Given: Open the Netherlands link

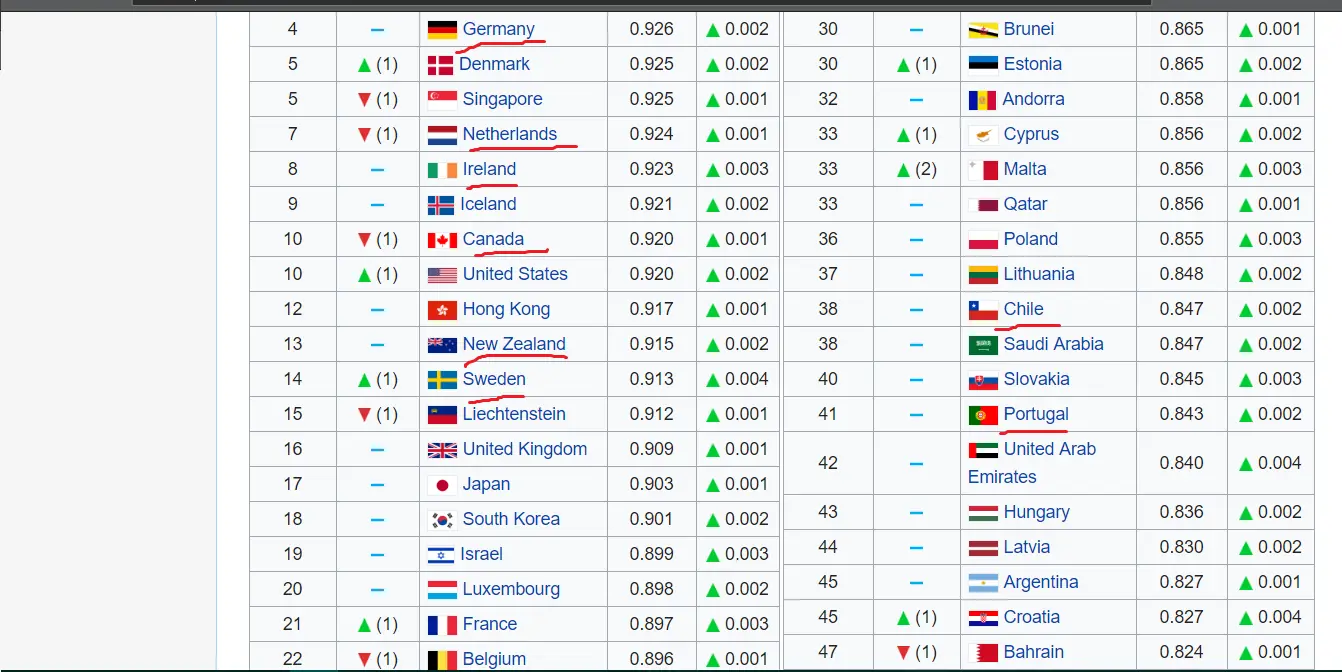Looking at the screenshot, I should coord(510,134).
